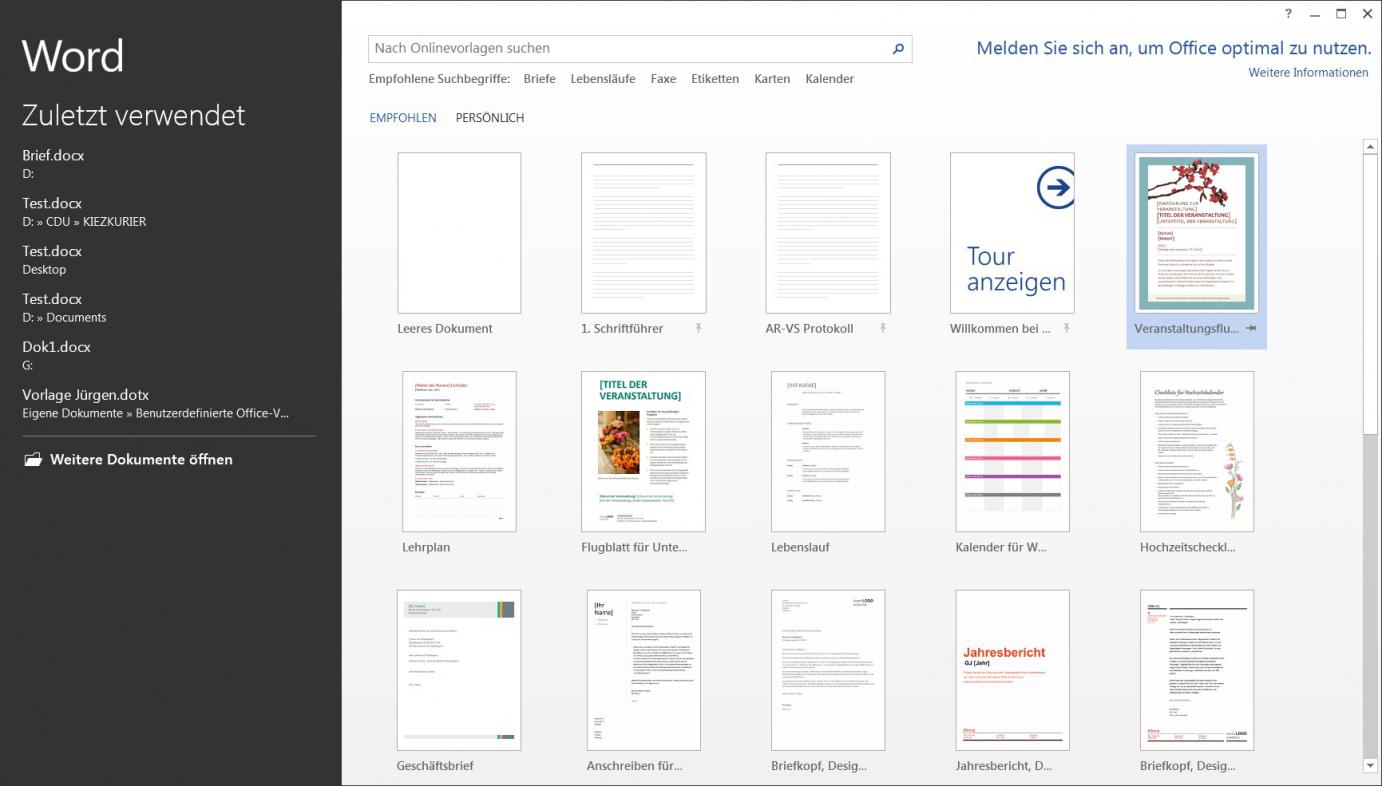1382x786 pixels.
Task: Search for Etiketten templates
Action: [715, 79]
